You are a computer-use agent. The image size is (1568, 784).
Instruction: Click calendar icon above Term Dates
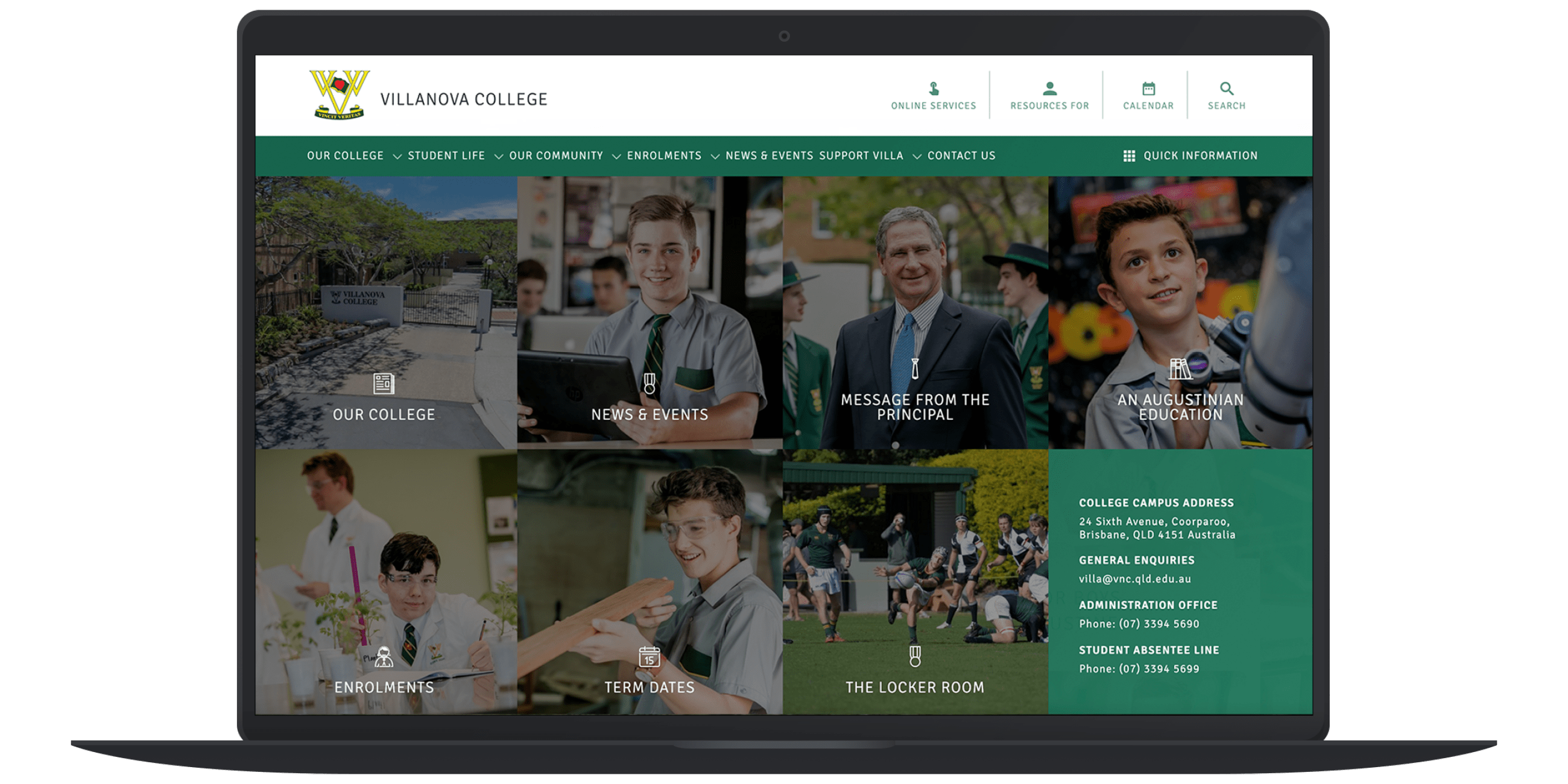(649, 657)
